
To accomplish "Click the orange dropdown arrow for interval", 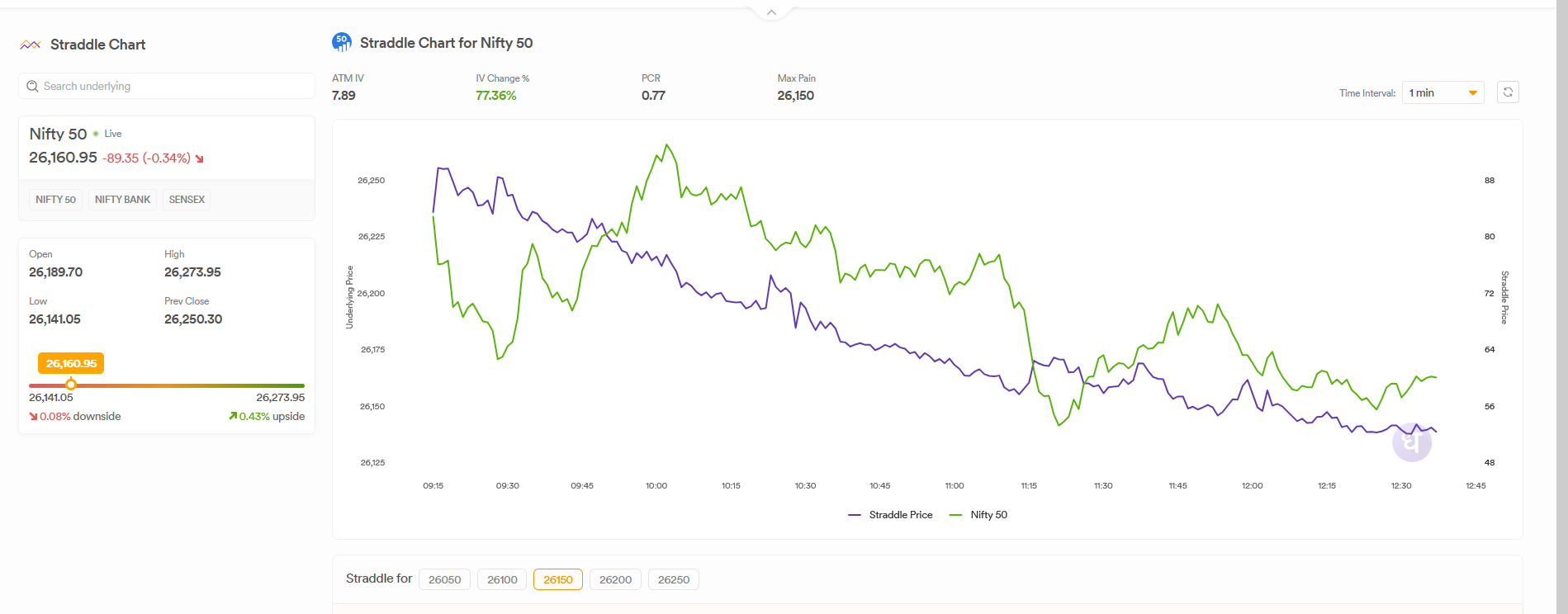I will coord(1472,93).
